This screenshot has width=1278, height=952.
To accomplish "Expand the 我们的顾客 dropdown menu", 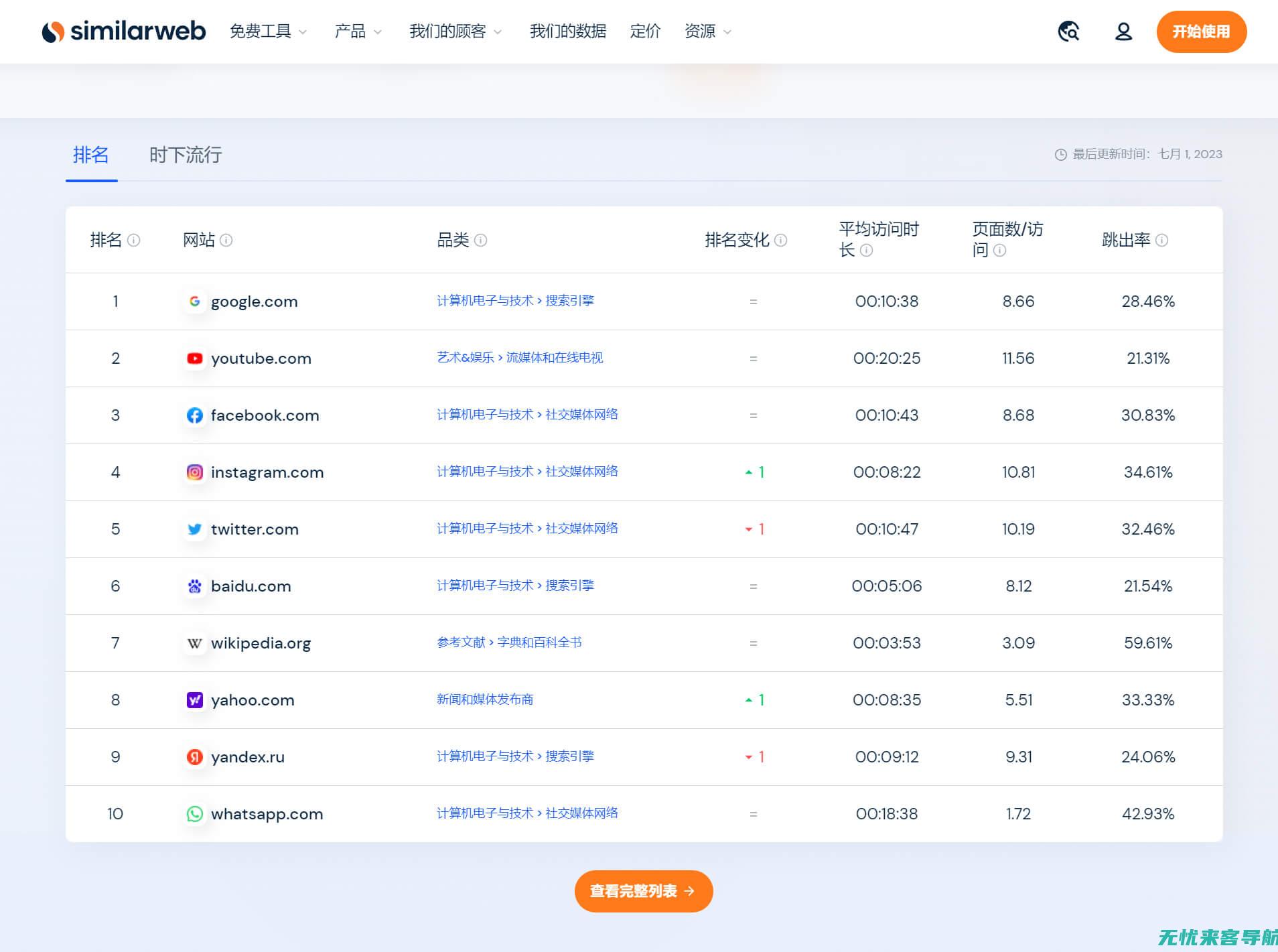I will click(x=455, y=31).
